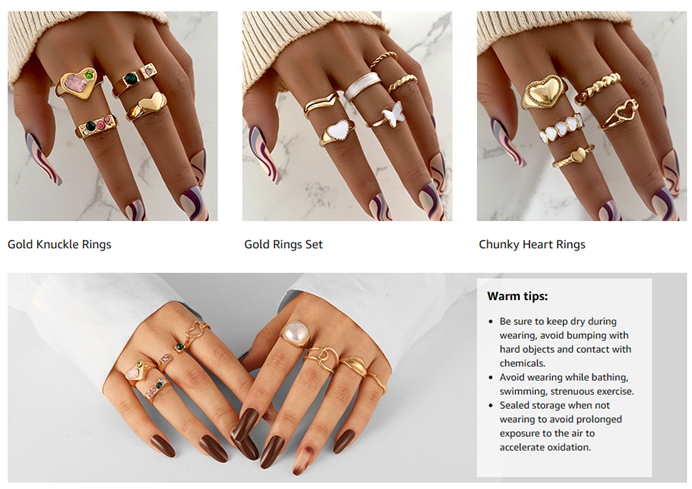Click the tip about avoiding bathing and swimming
This screenshot has height=489, width=692.
click(567, 384)
